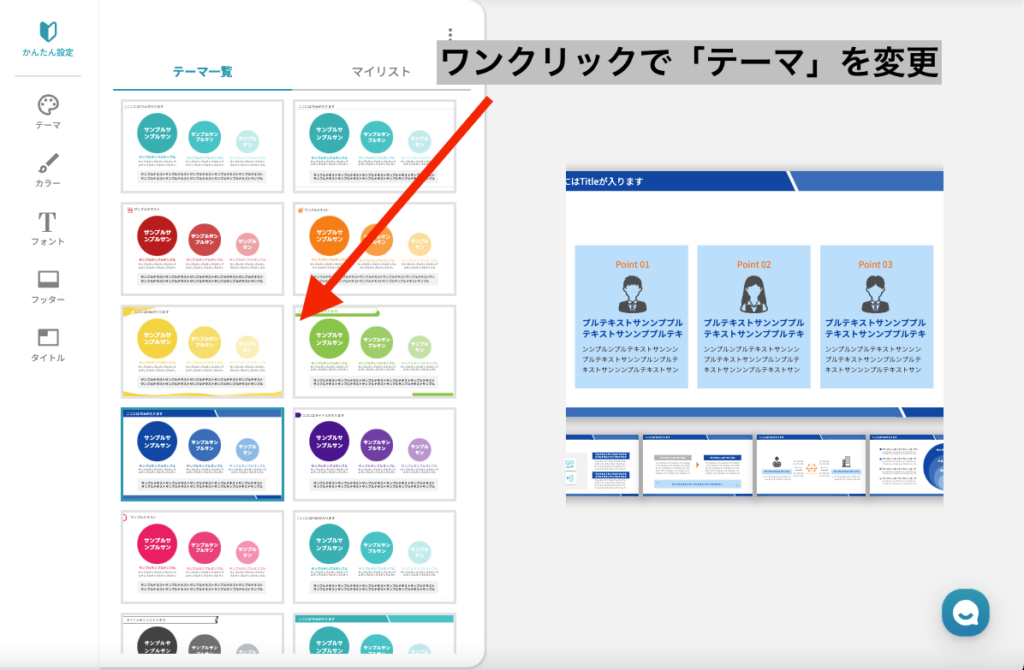Viewport: 1024px width, 670px height.
Task: Choose the purple circle theme
Action: click(x=375, y=455)
